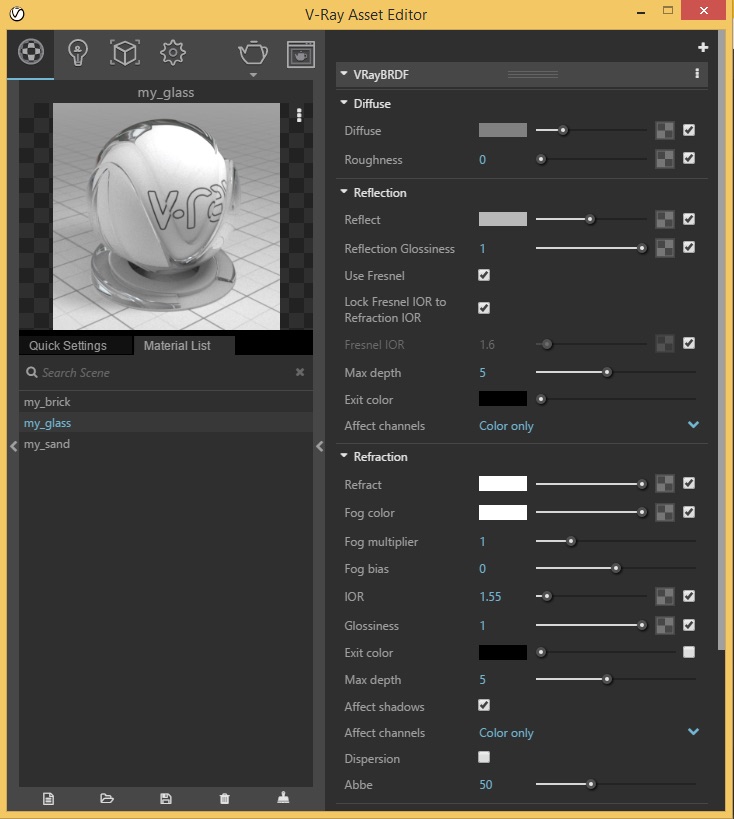The image size is (734, 819).
Task: Open refraction IOR texture map slot
Action: click(x=665, y=596)
